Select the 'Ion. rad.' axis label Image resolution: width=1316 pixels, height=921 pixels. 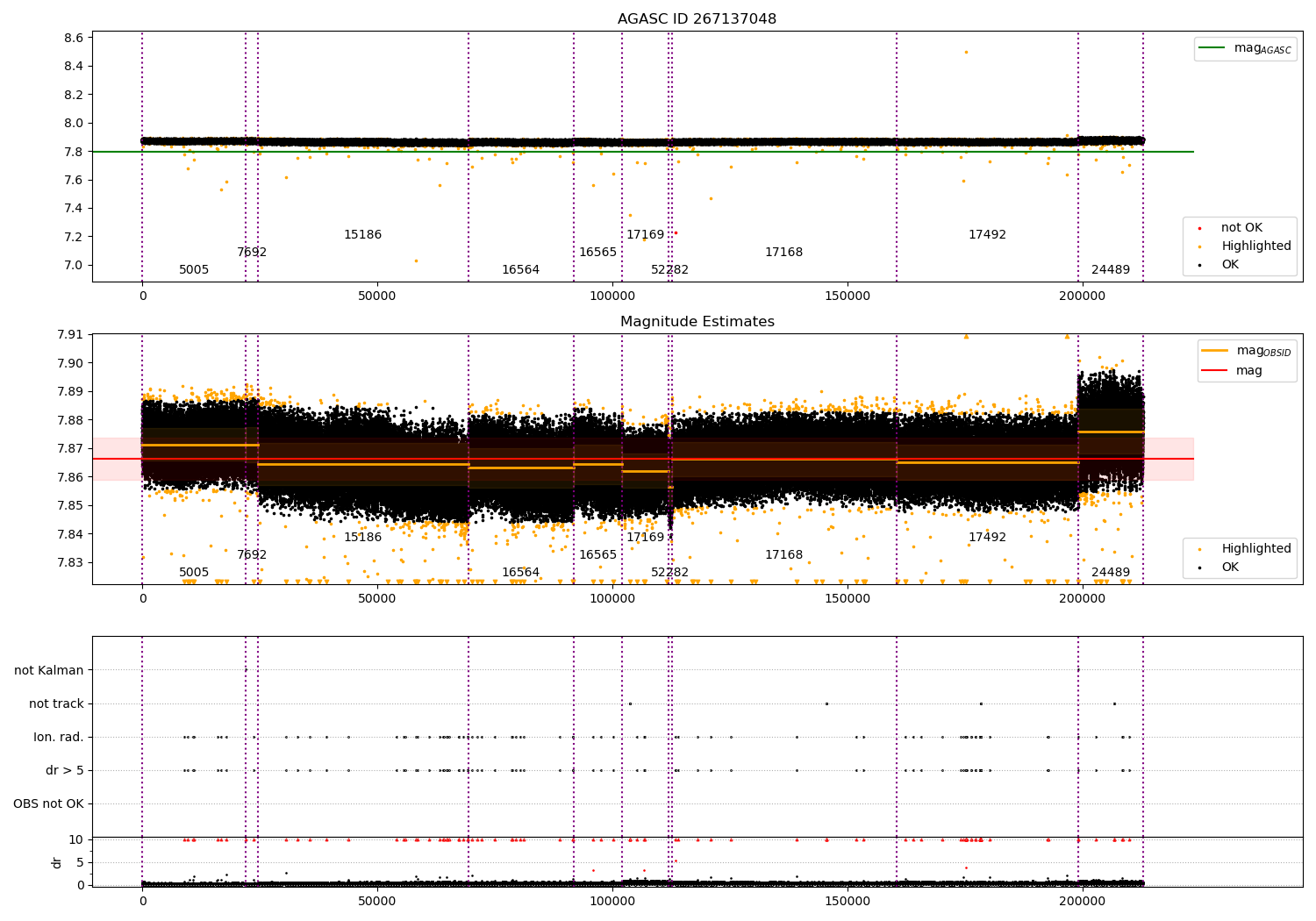(59, 737)
